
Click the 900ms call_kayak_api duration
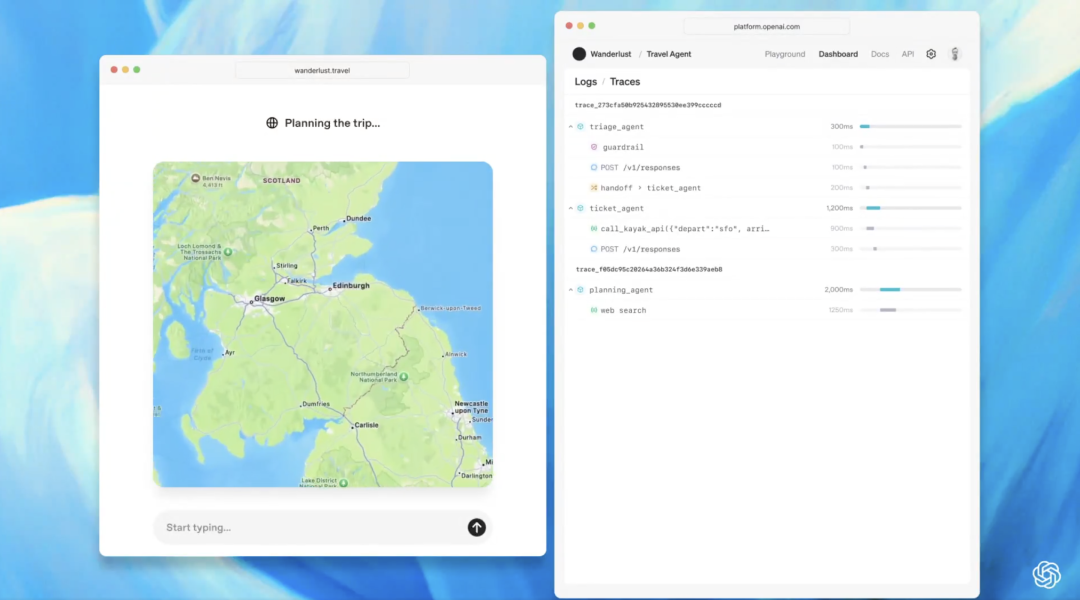point(842,229)
